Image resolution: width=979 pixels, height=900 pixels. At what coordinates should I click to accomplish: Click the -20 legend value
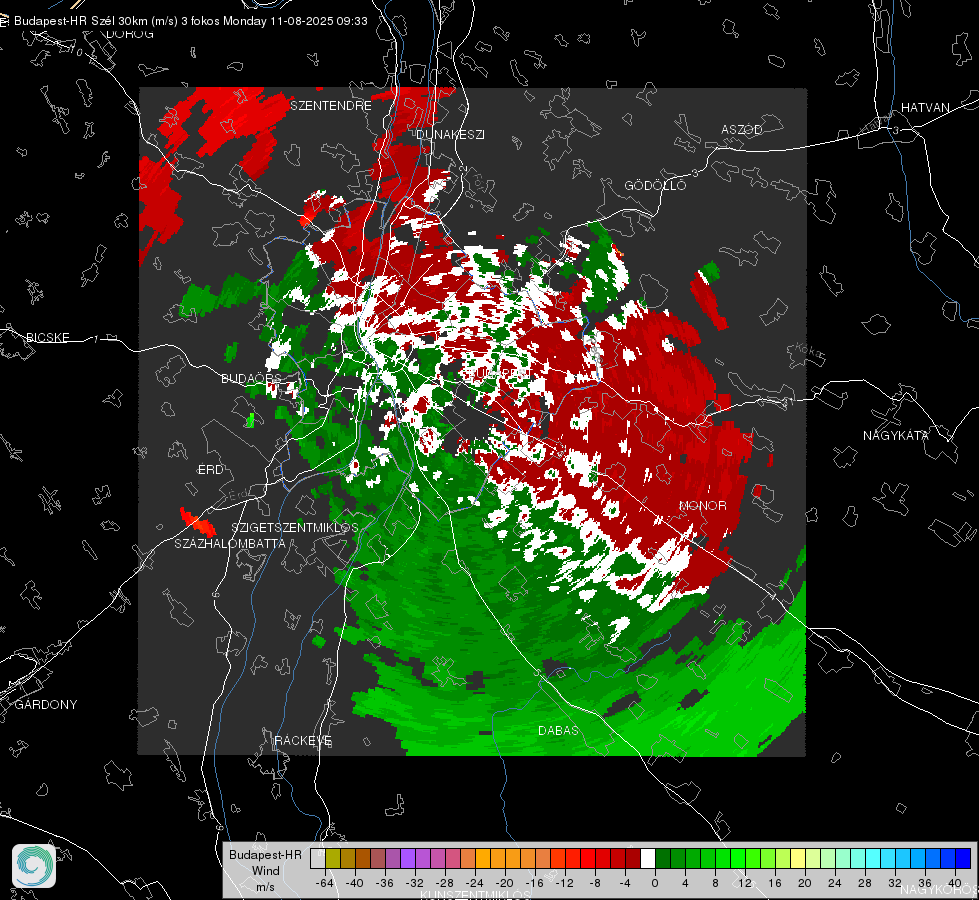[x=504, y=883]
